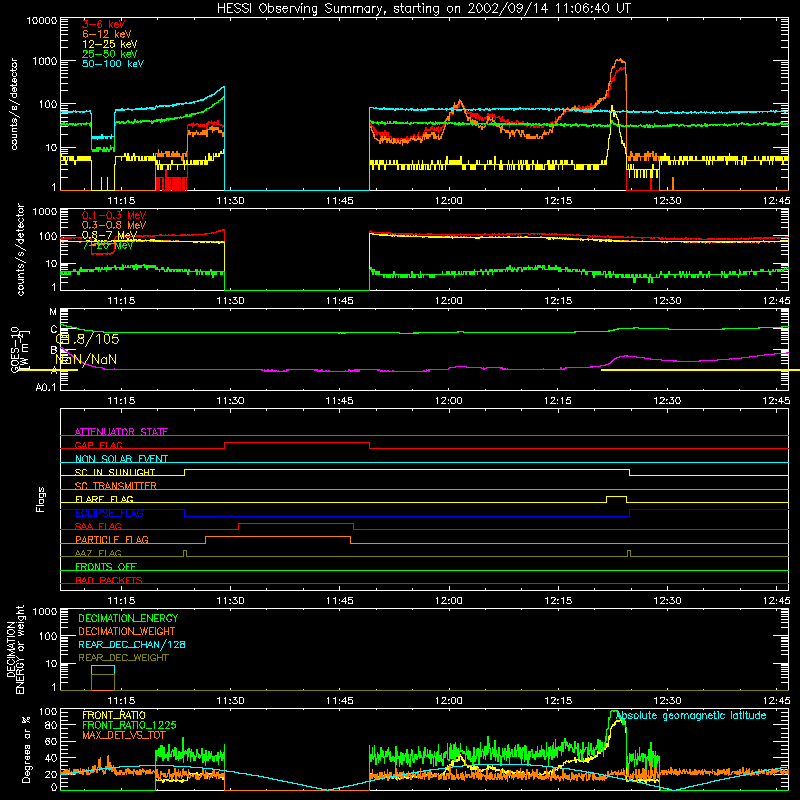The height and width of the screenshot is (800, 800).
Task: Select the 3-6 keV legend label
Action: (103, 24)
